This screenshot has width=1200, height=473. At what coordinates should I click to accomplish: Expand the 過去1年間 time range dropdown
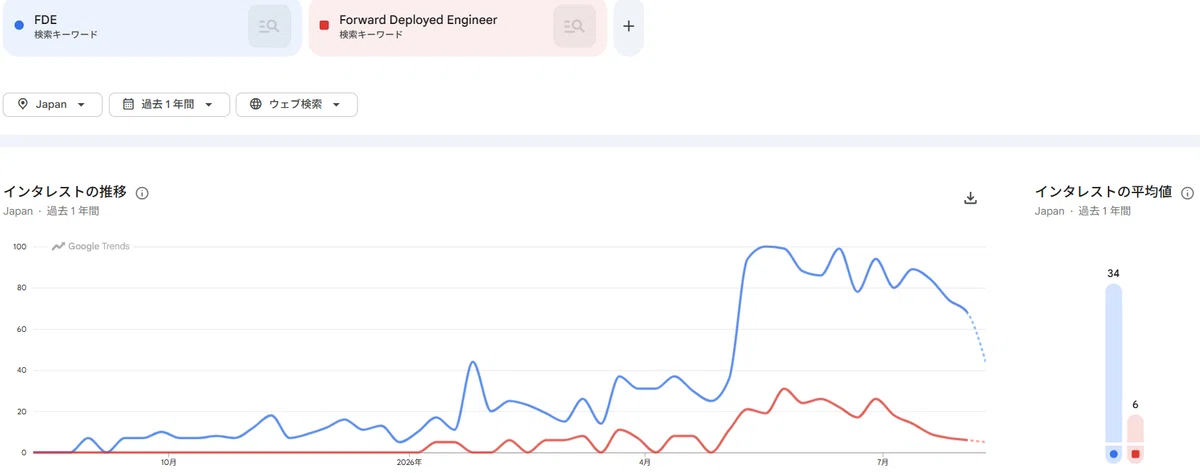tap(208, 105)
